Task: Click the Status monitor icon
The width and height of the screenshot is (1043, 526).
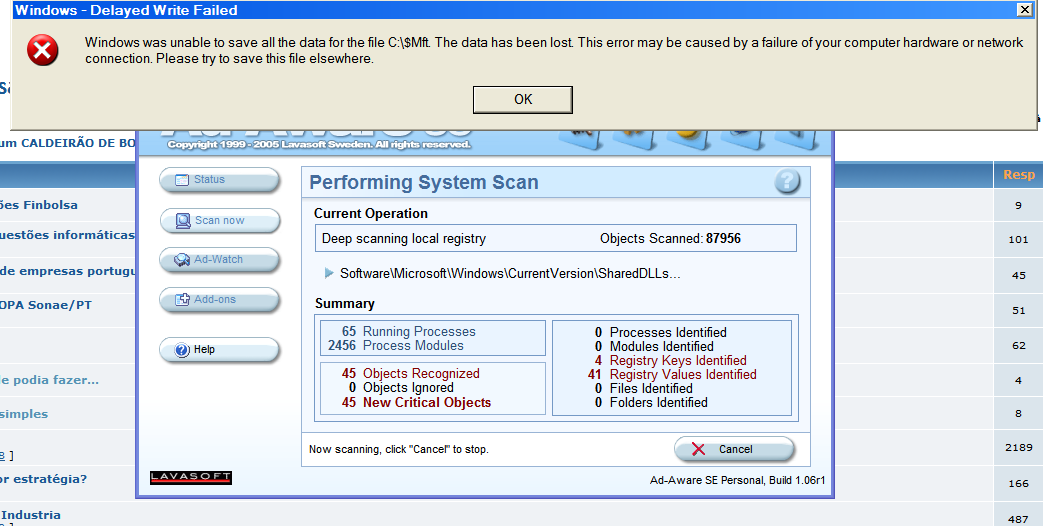Action: (182, 180)
